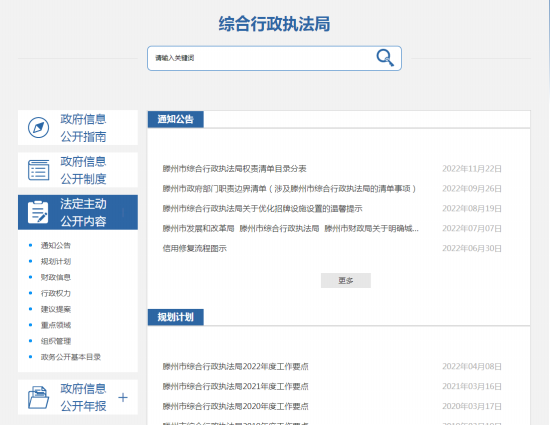Click the 规划计划 section tab header
This screenshot has height=425, width=550.
175,317
